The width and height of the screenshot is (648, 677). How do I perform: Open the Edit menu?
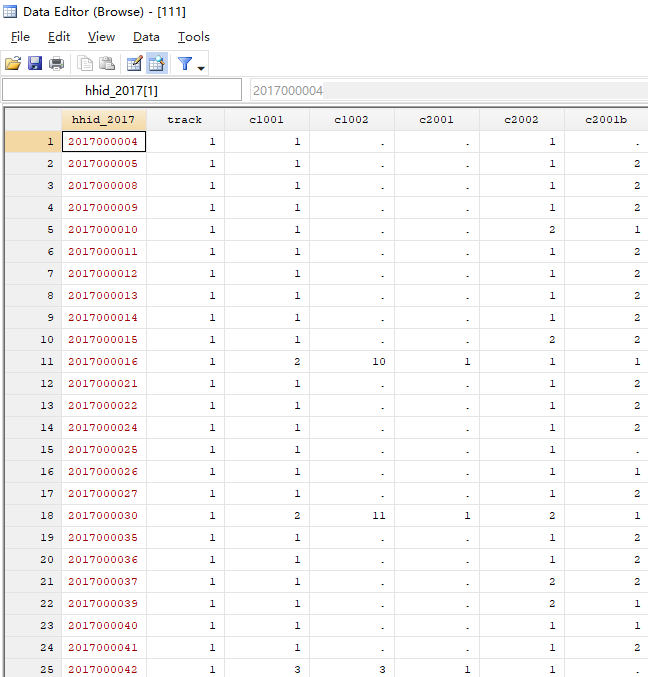[59, 37]
